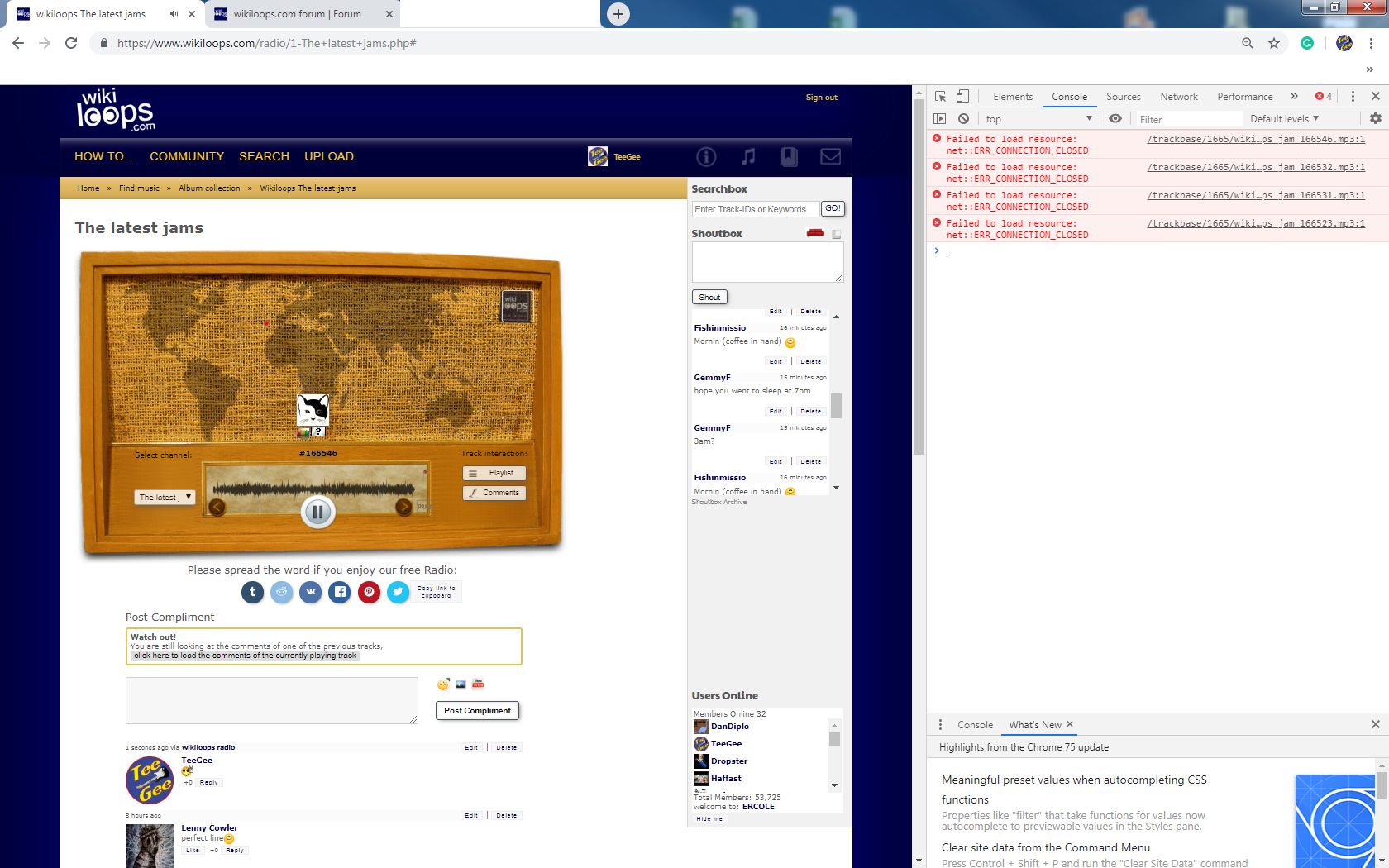Click the red couch icon in Shoutbox
Screen dimensions: 1389x868
click(815, 233)
